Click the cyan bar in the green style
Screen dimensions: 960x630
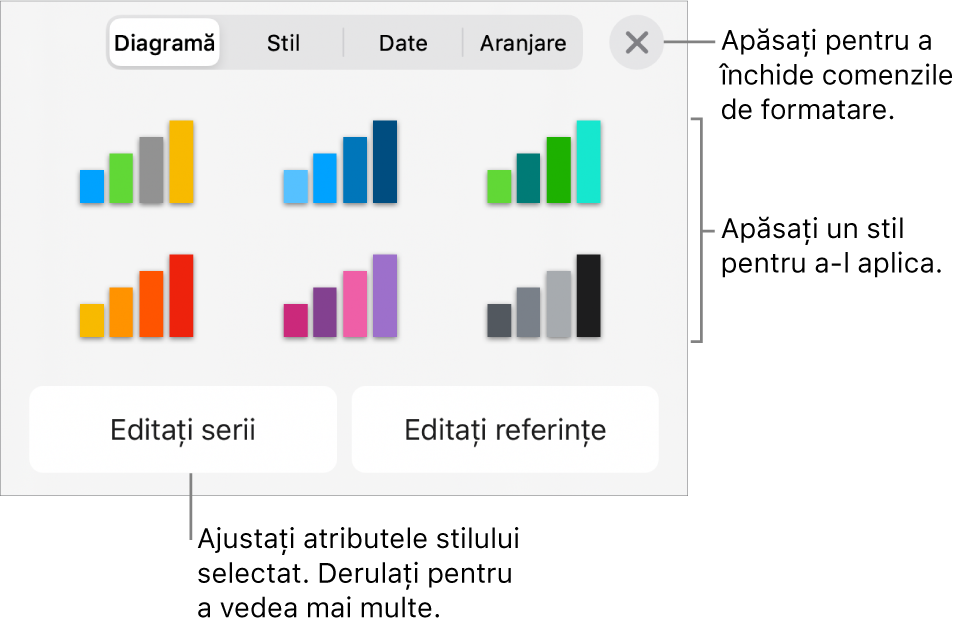[x=589, y=162]
